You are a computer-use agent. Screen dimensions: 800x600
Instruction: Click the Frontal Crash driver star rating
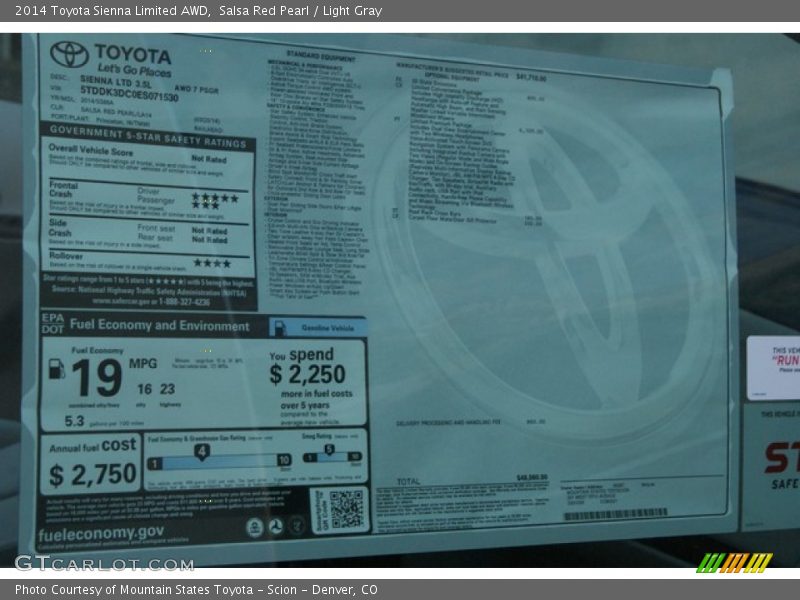pyautogui.click(x=215, y=197)
